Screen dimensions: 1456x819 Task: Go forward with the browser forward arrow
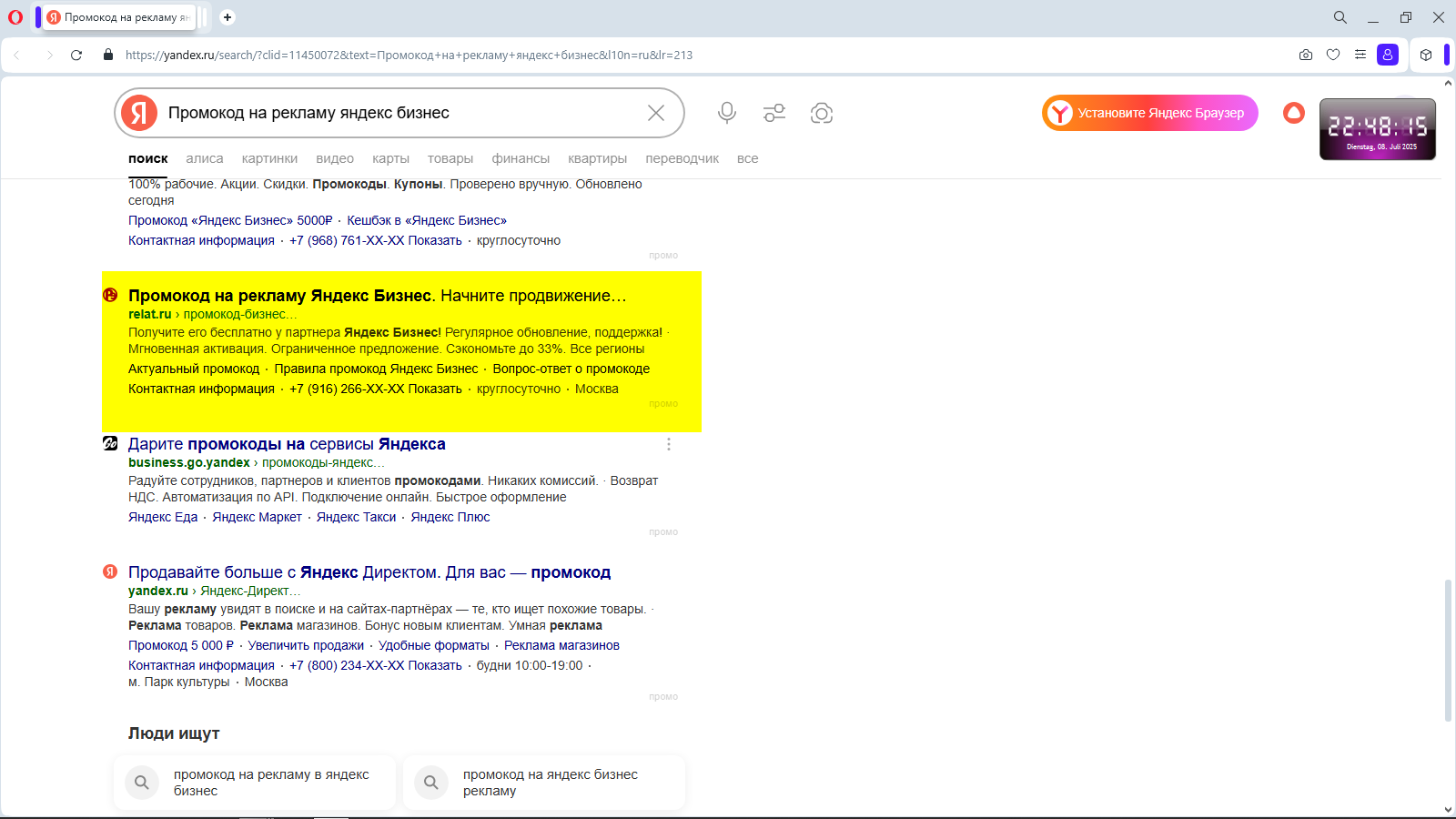coord(49,55)
